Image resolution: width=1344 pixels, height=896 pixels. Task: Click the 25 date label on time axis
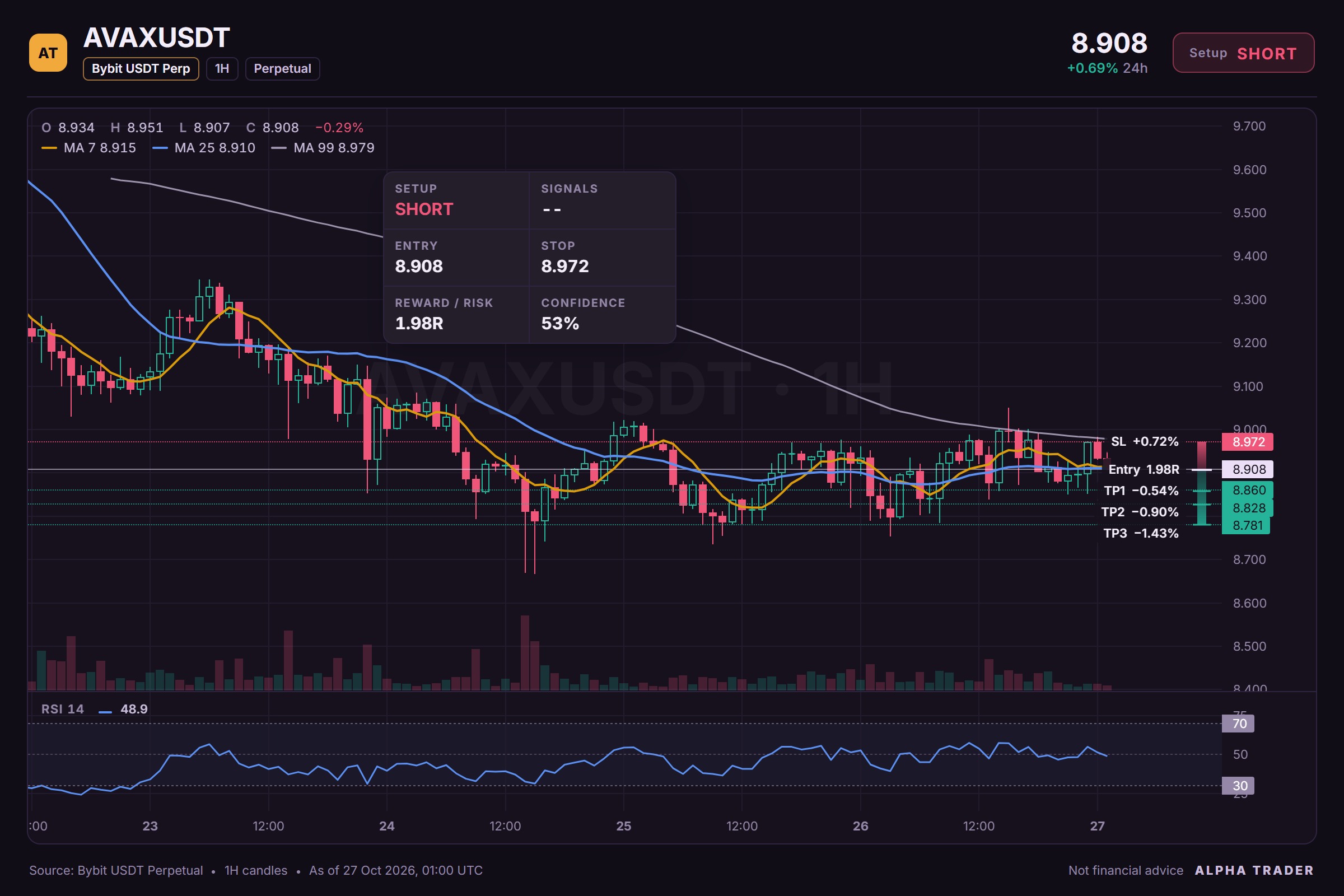[623, 825]
